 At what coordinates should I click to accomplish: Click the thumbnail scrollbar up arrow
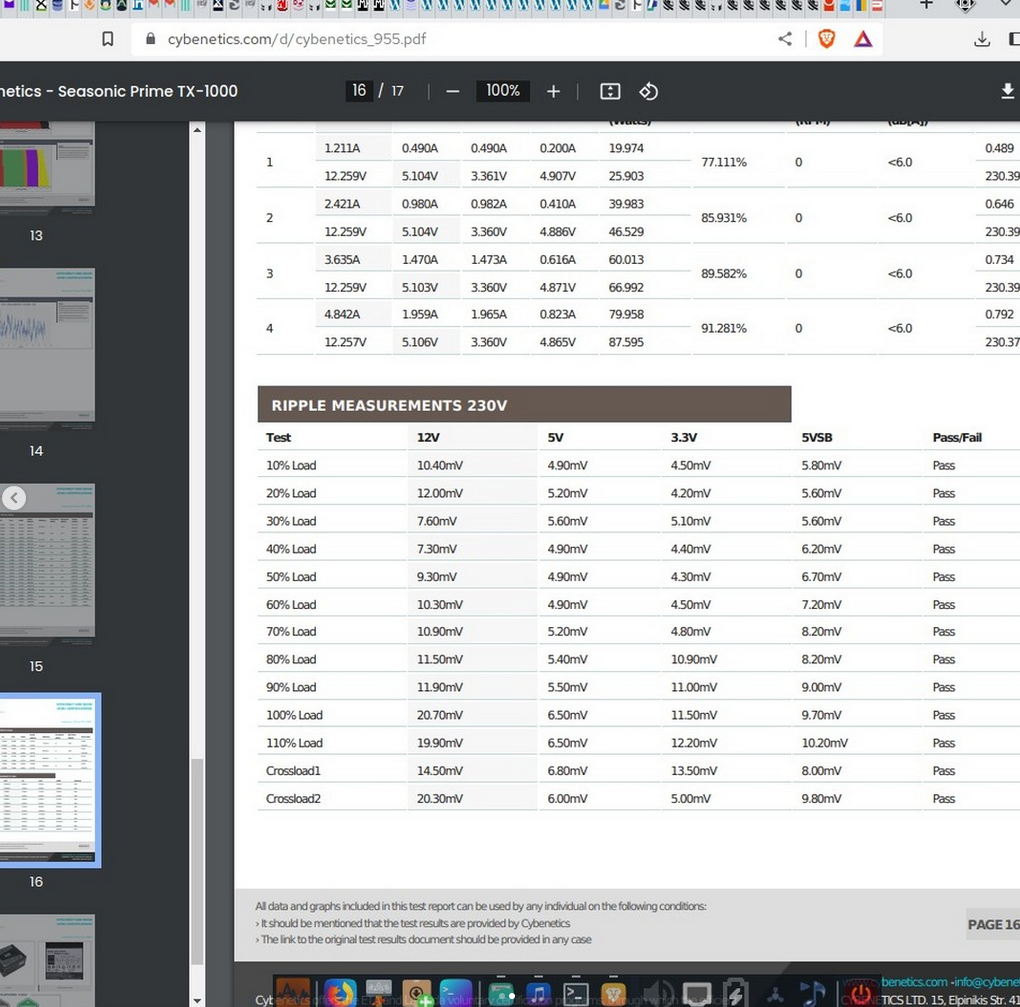point(197,131)
